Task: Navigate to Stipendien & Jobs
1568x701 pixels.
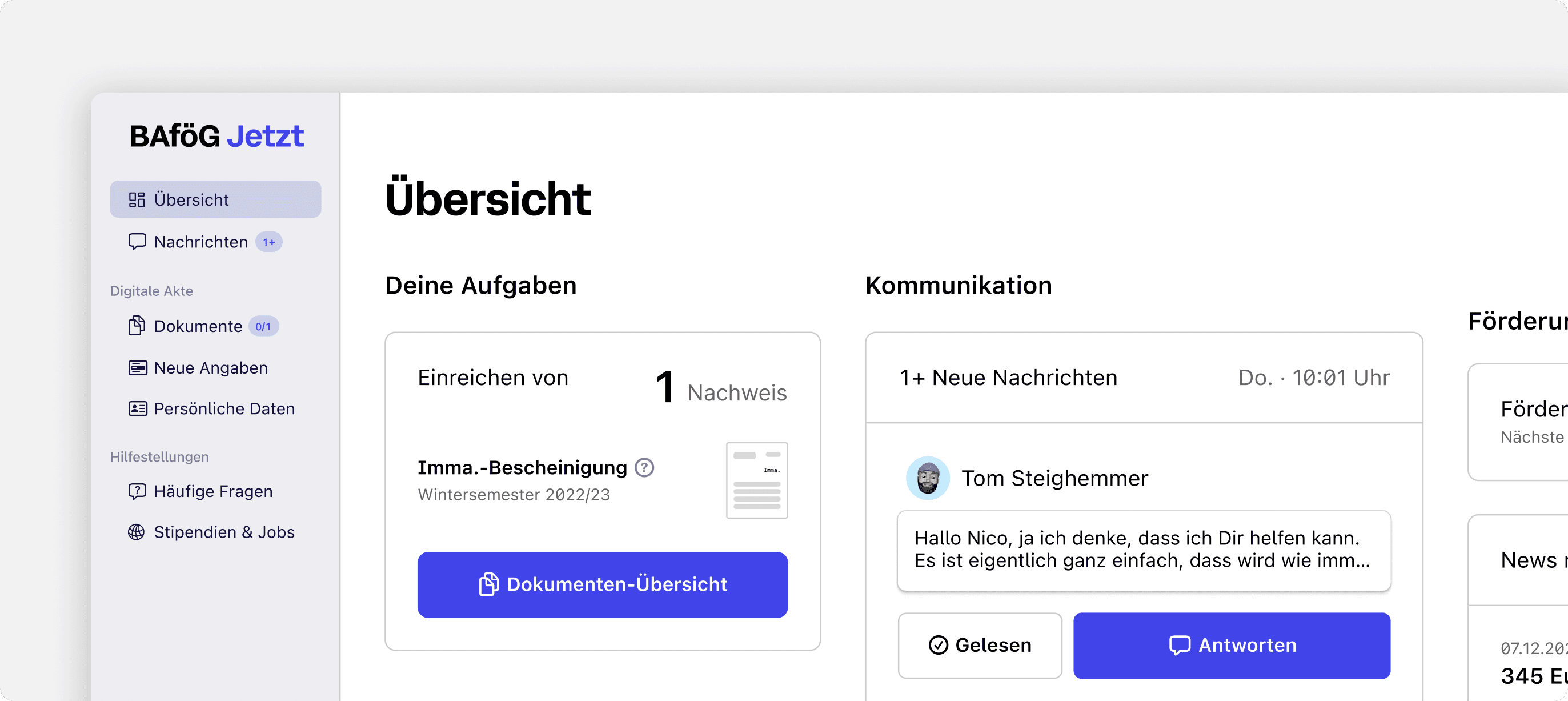Action: 215,532
